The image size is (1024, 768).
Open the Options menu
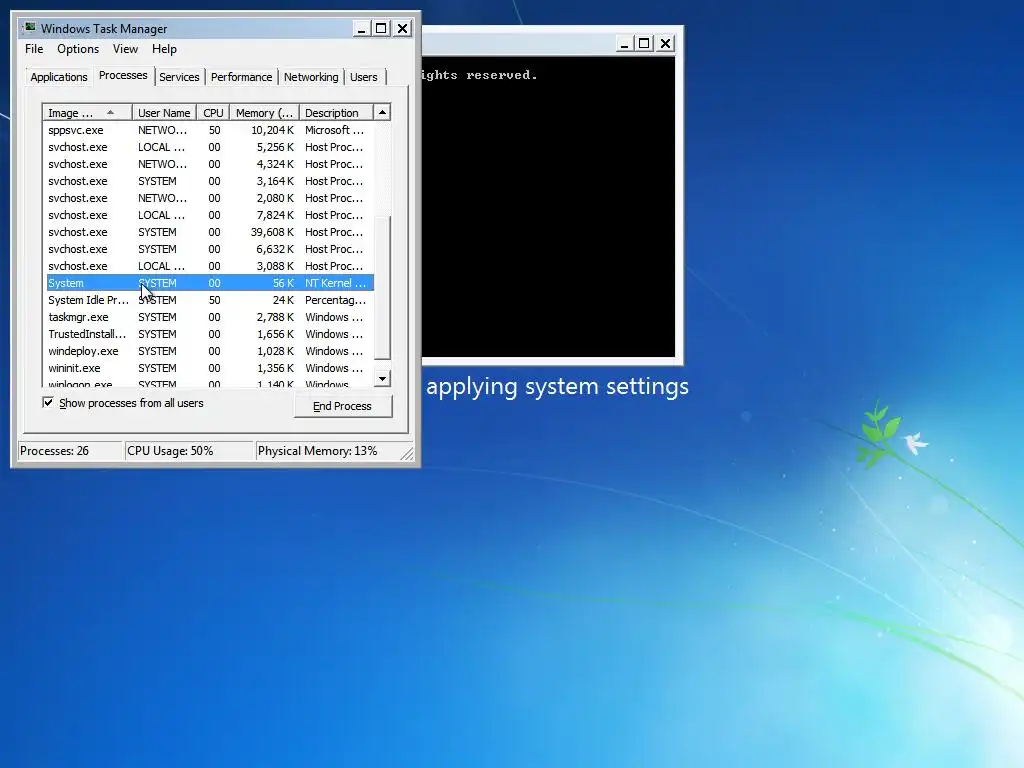pos(78,49)
